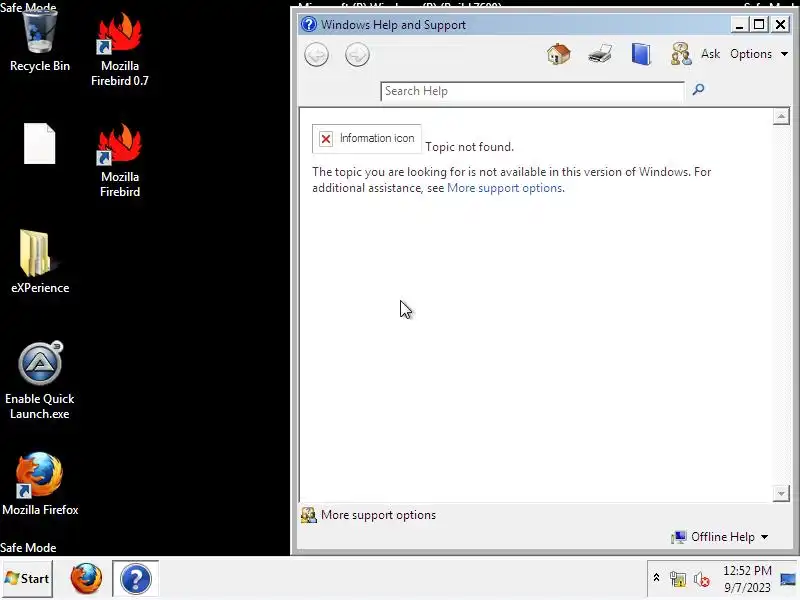Select Mozilla Firefox desktop shortcut
Screen dimensions: 800x600
click(40, 484)
